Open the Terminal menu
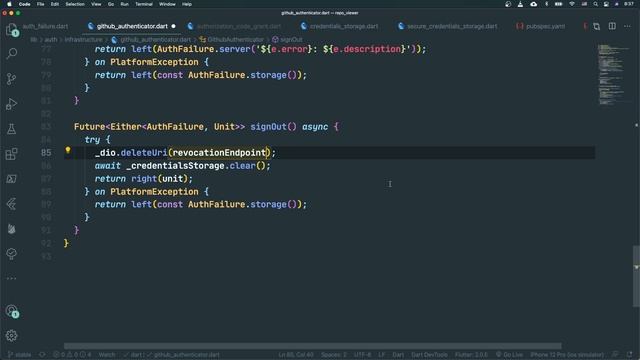 pyautogui.click(x=144, y=4)
